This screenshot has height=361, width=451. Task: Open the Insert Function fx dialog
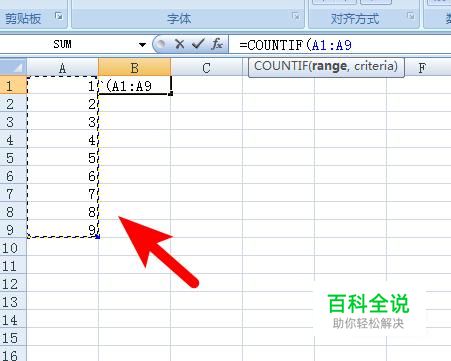(217, 44)
